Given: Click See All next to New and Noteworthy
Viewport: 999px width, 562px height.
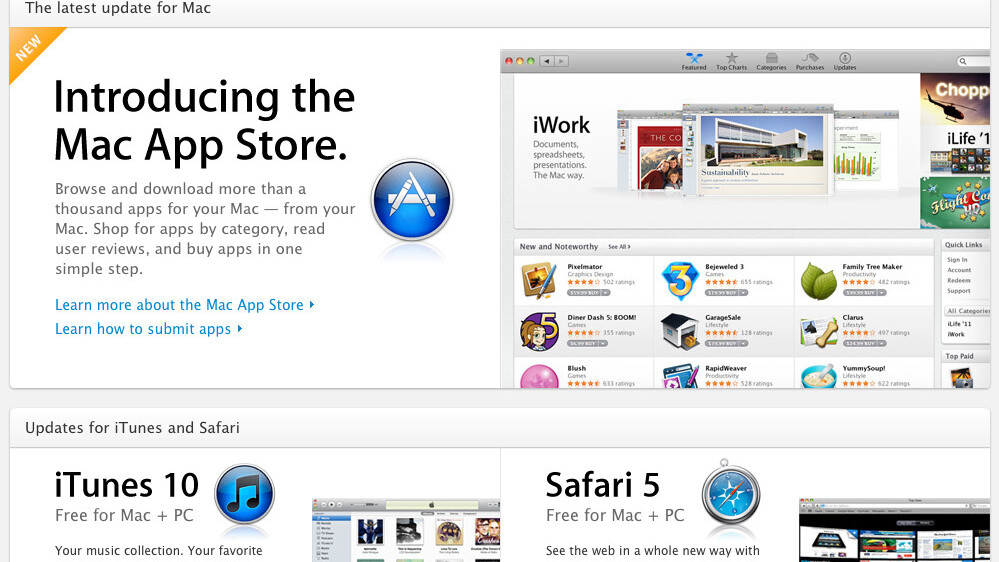Looking at the screenshot, I should (x=618, y=246).
